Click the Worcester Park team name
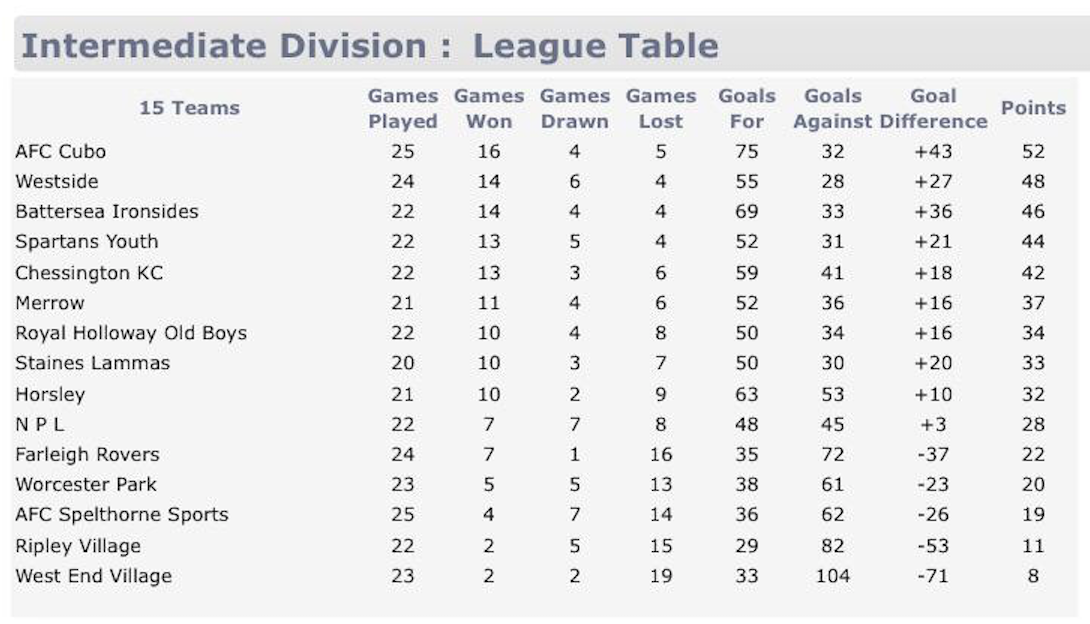 point(86,484)
